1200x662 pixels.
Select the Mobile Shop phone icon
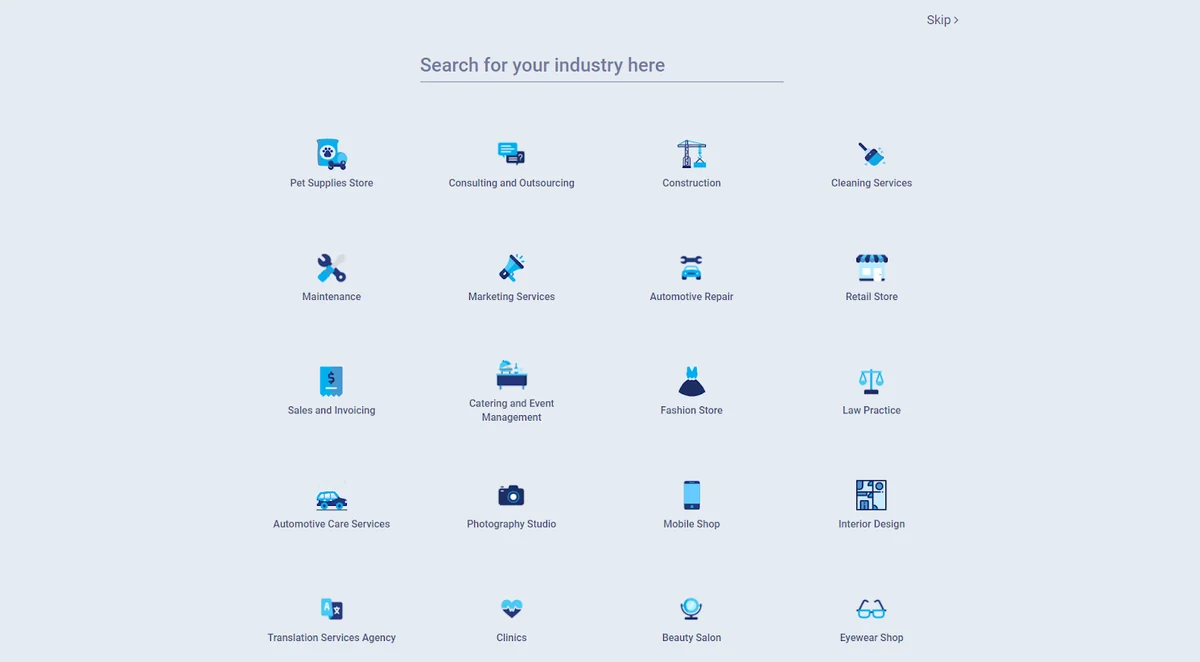pyautogui.click(x=692, y=495)
